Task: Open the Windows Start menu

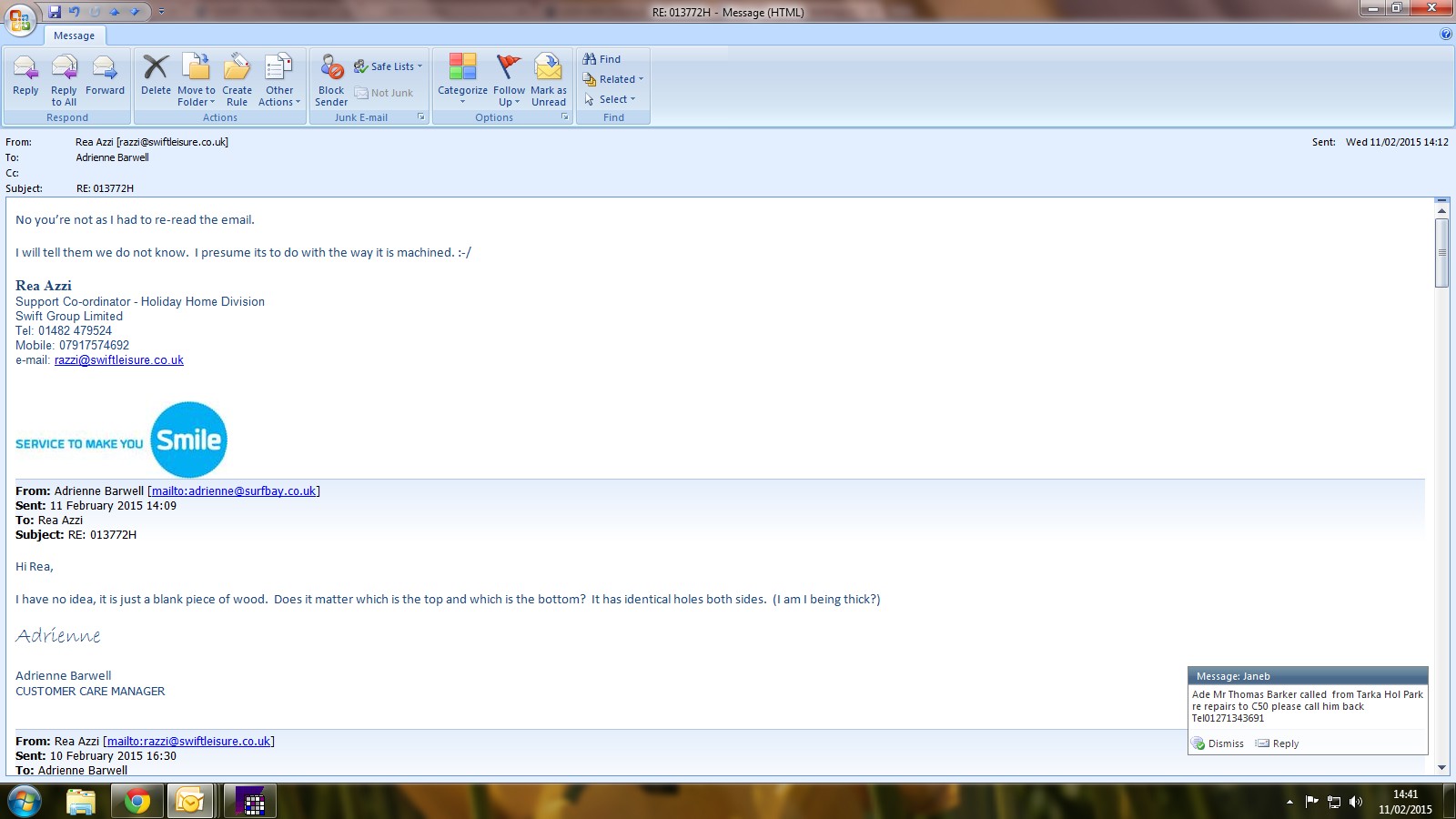Action: pos(24,802)
